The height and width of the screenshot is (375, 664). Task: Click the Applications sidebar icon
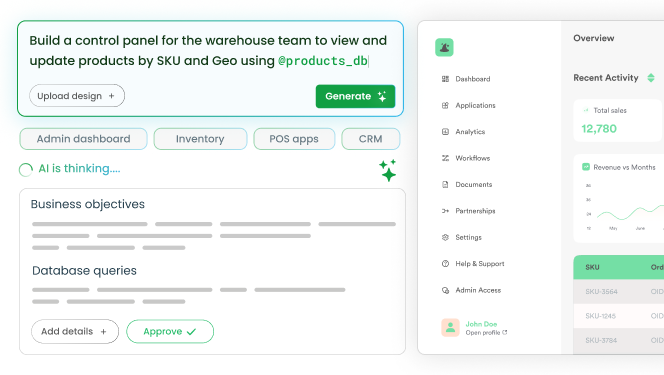click(x=445, y=105)
